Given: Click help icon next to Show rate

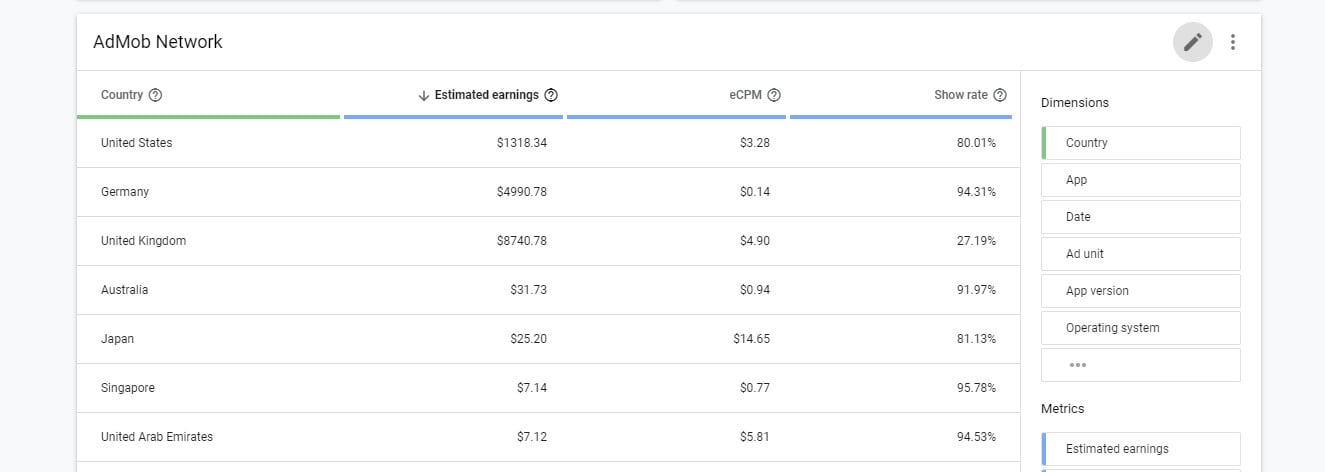Looking at the screenshot, I should (1000, 95).
